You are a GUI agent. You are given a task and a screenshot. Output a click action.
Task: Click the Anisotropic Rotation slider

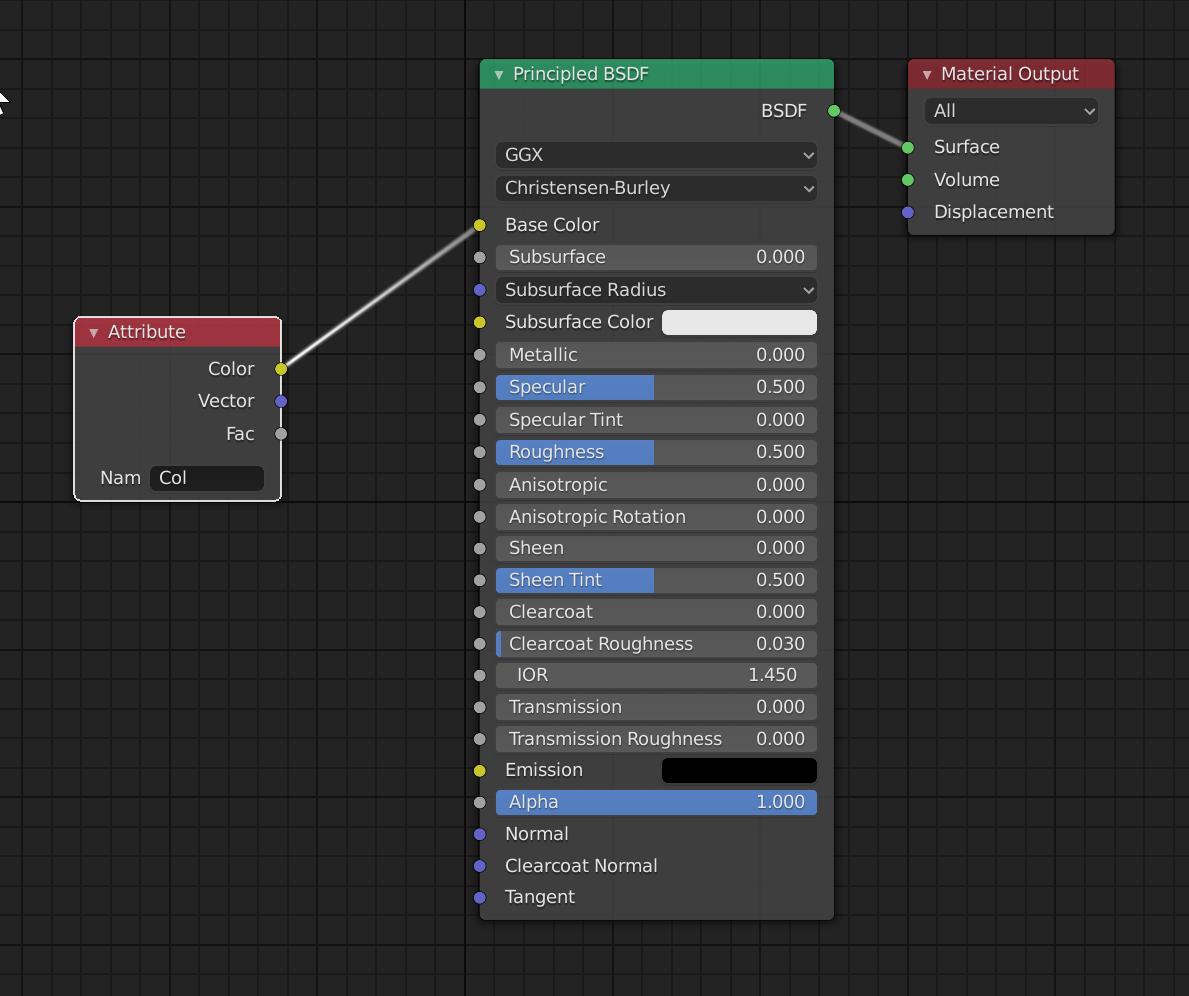656,517
